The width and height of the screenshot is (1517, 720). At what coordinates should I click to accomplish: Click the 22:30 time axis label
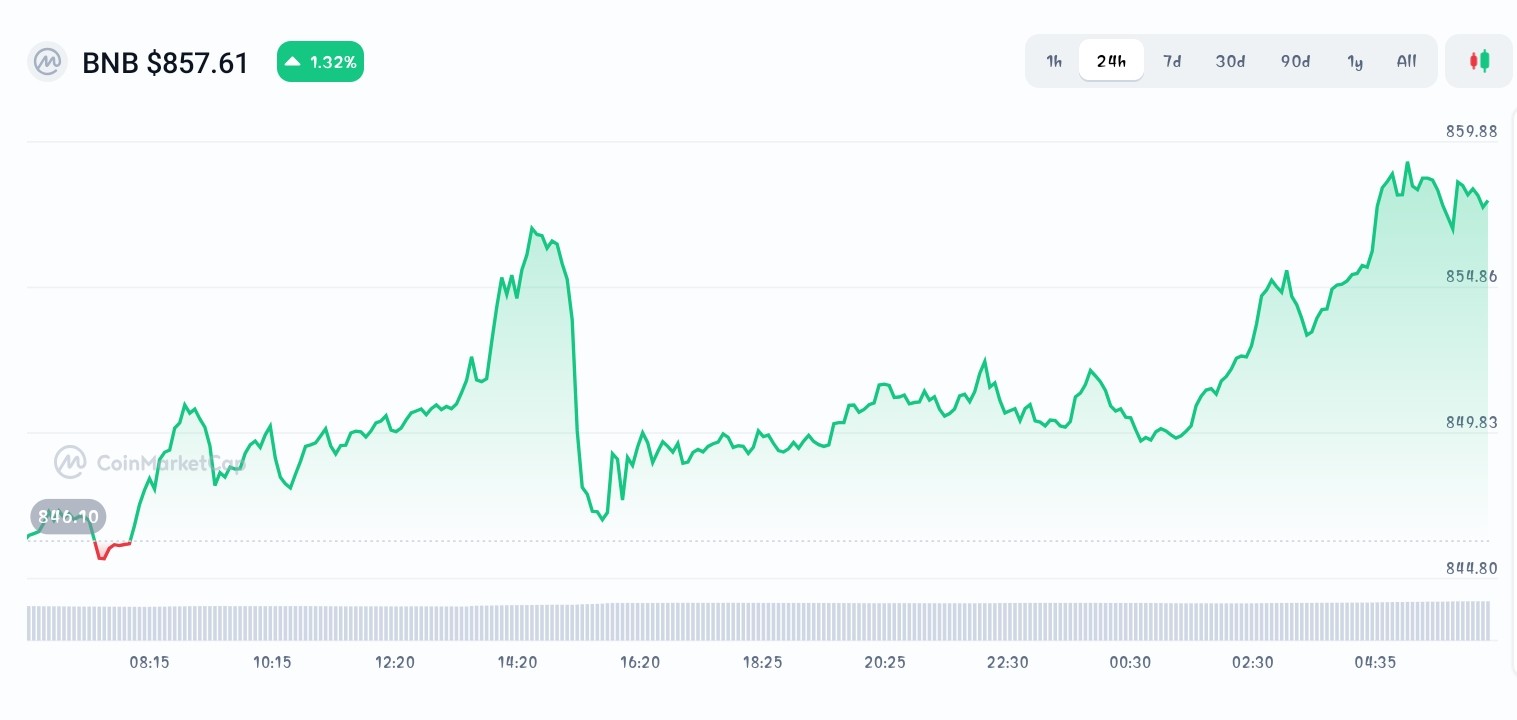(1008, 662)
